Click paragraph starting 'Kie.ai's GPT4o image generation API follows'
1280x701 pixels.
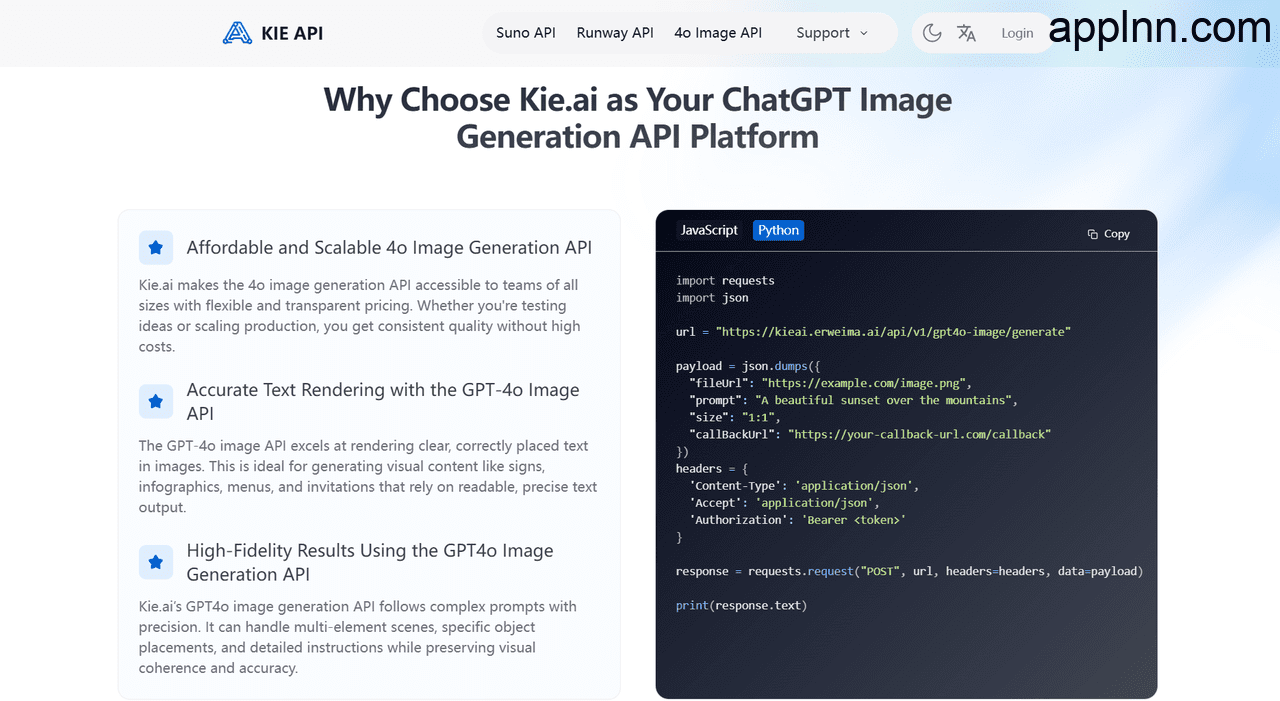358,637
